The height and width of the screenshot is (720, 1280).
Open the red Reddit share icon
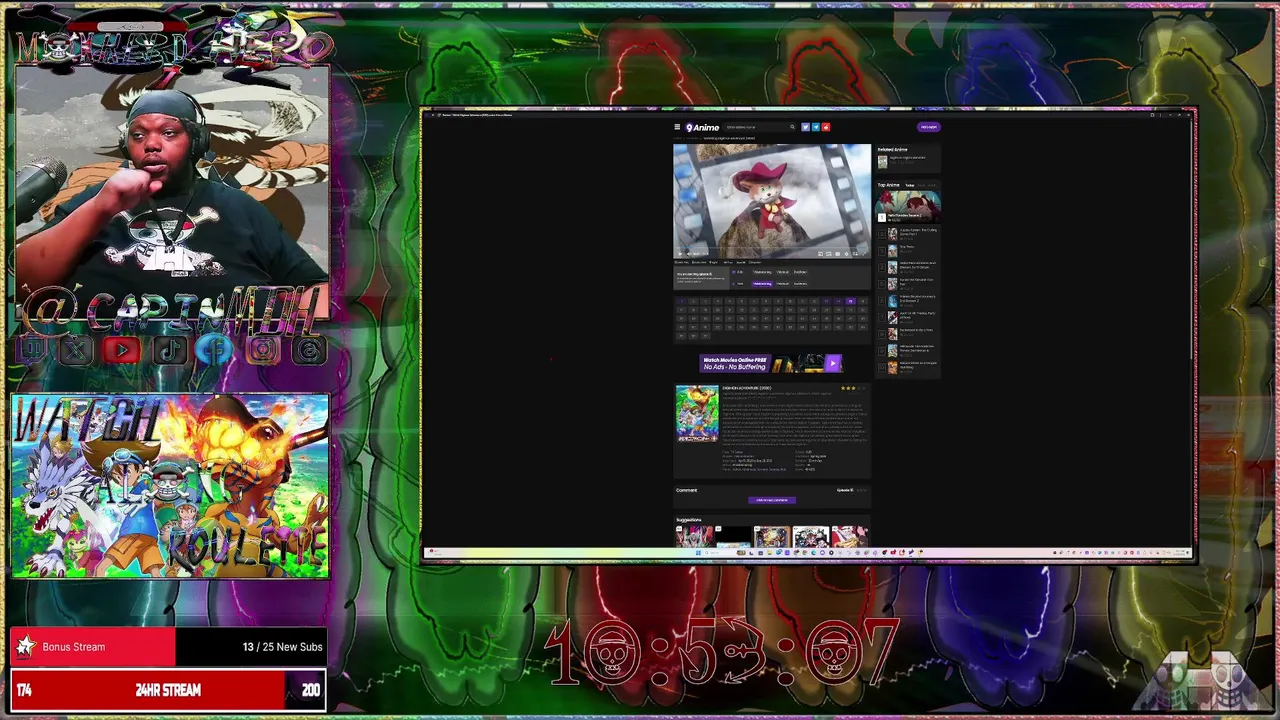[x=826, y=127]
